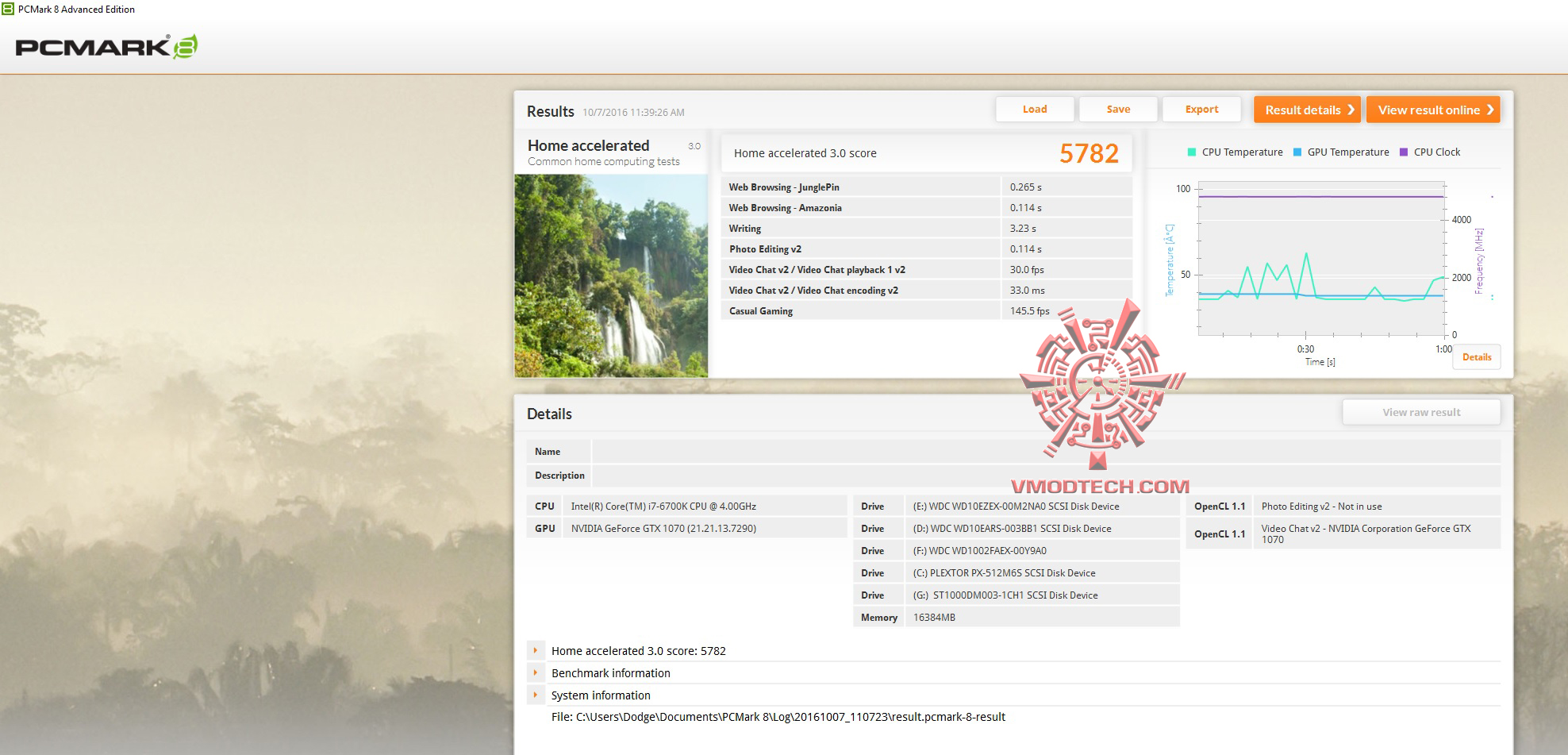Select the Writing test row
Image resolution: width=1568 pixels, height=755 pixels.
(x=926, y=229)
